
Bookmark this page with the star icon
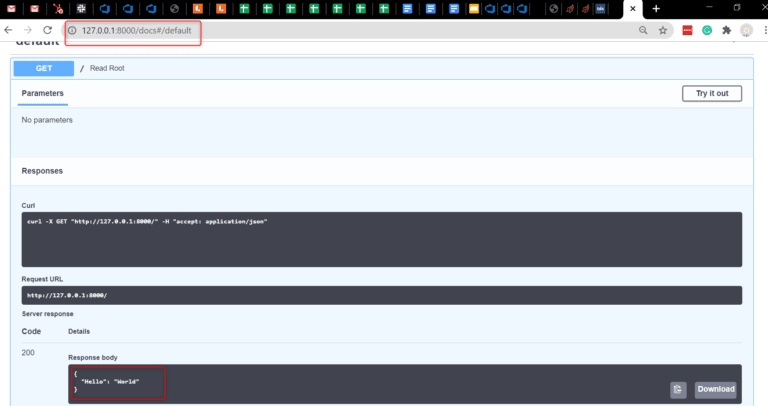coord(663,30)
